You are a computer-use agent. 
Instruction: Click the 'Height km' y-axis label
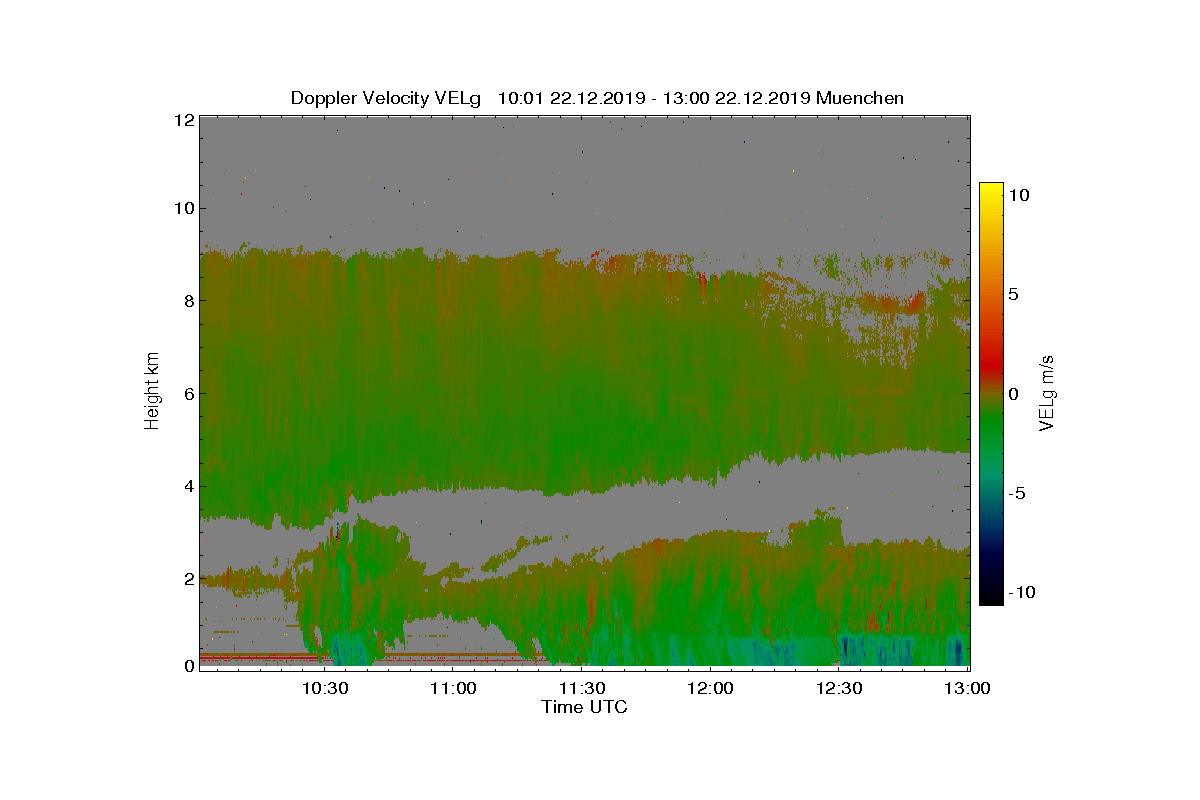(152, 391)
